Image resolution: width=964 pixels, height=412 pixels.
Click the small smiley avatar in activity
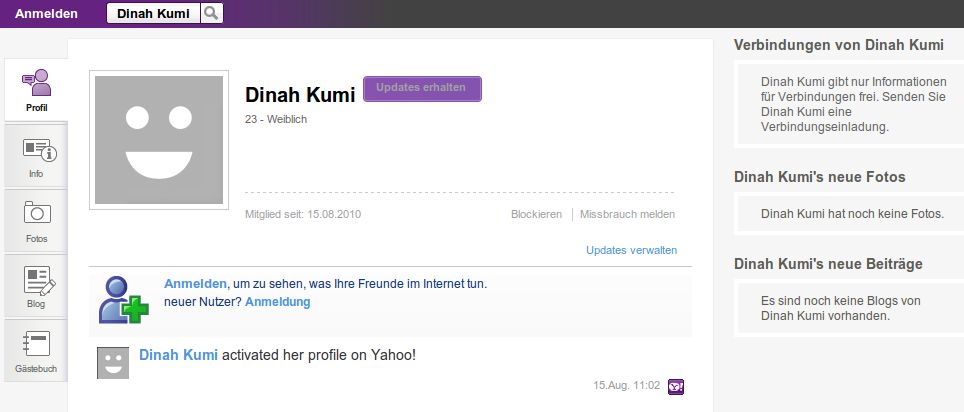coord(113,363)
